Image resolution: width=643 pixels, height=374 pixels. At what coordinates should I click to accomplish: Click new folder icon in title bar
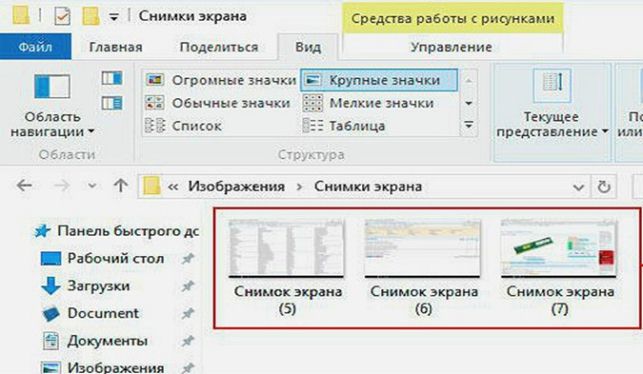pos(91,16)
